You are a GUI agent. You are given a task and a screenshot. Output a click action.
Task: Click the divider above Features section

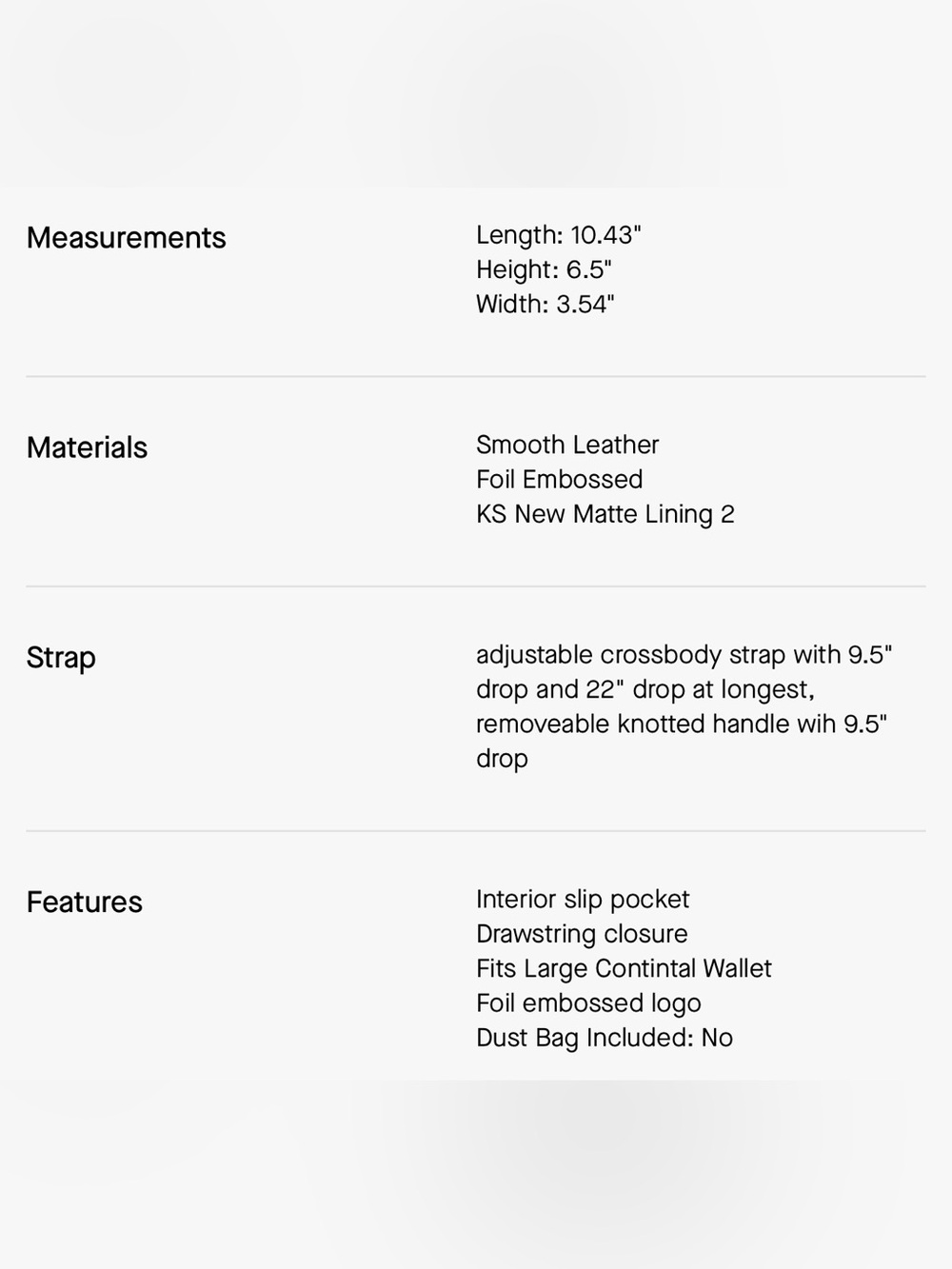(476, 831)
